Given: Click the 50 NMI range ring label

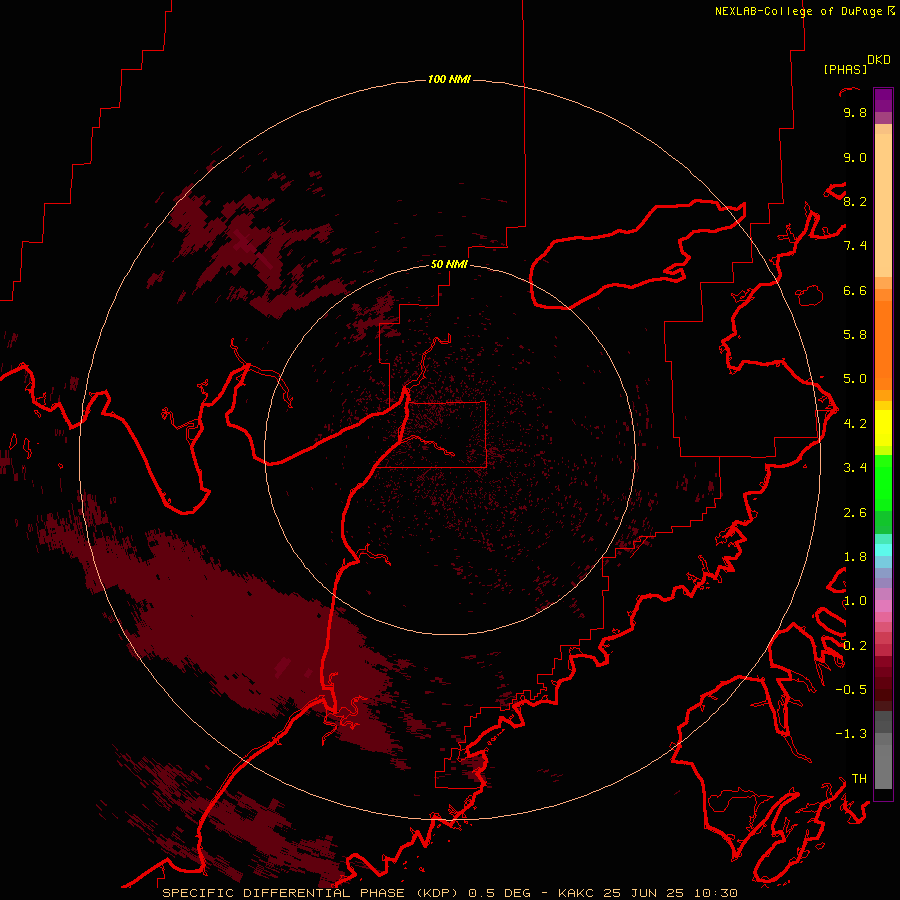Looking at the screenshot, I should 449,264.
